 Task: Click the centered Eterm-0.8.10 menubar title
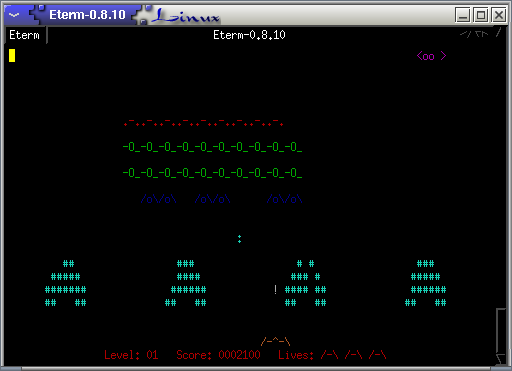pyautogui.click(x=249, y=35)
